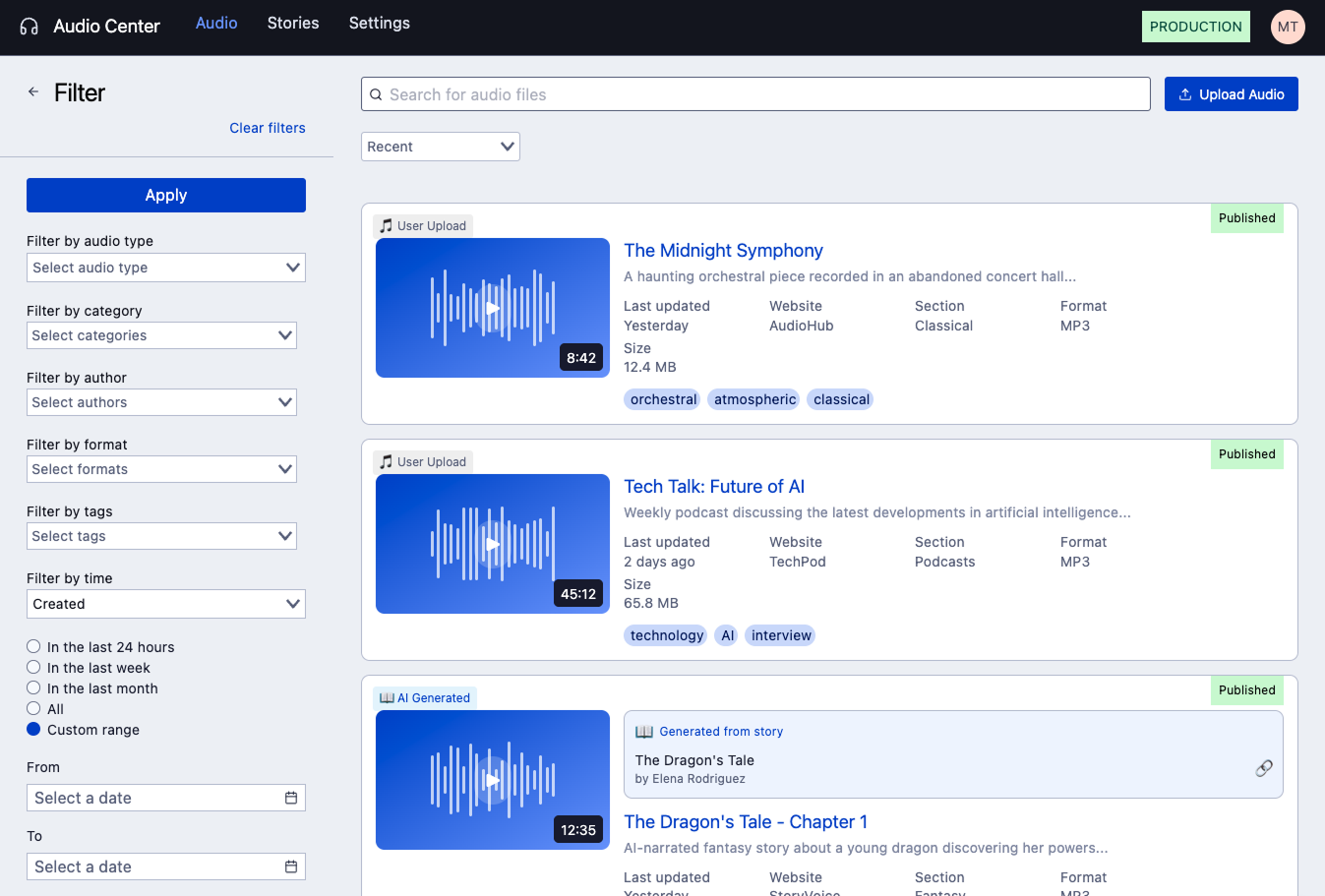Click the 'interview' tag

coord(781,635)
